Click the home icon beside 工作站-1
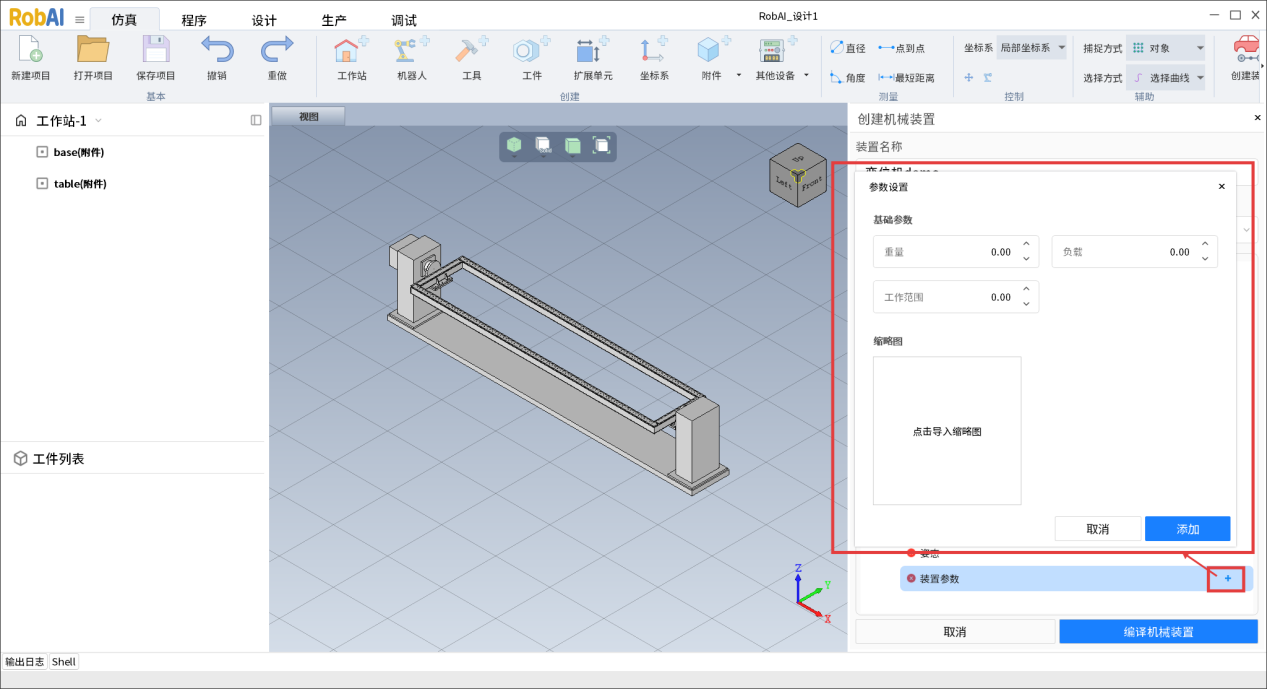Viewport: 1267px width, 689px height. coord(21,121)
